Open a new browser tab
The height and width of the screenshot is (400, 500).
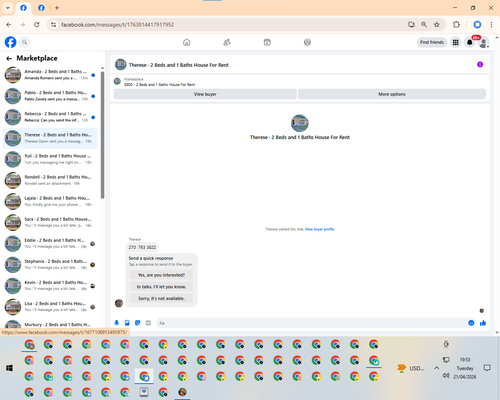pyautogui.click(x=57, y=8)
